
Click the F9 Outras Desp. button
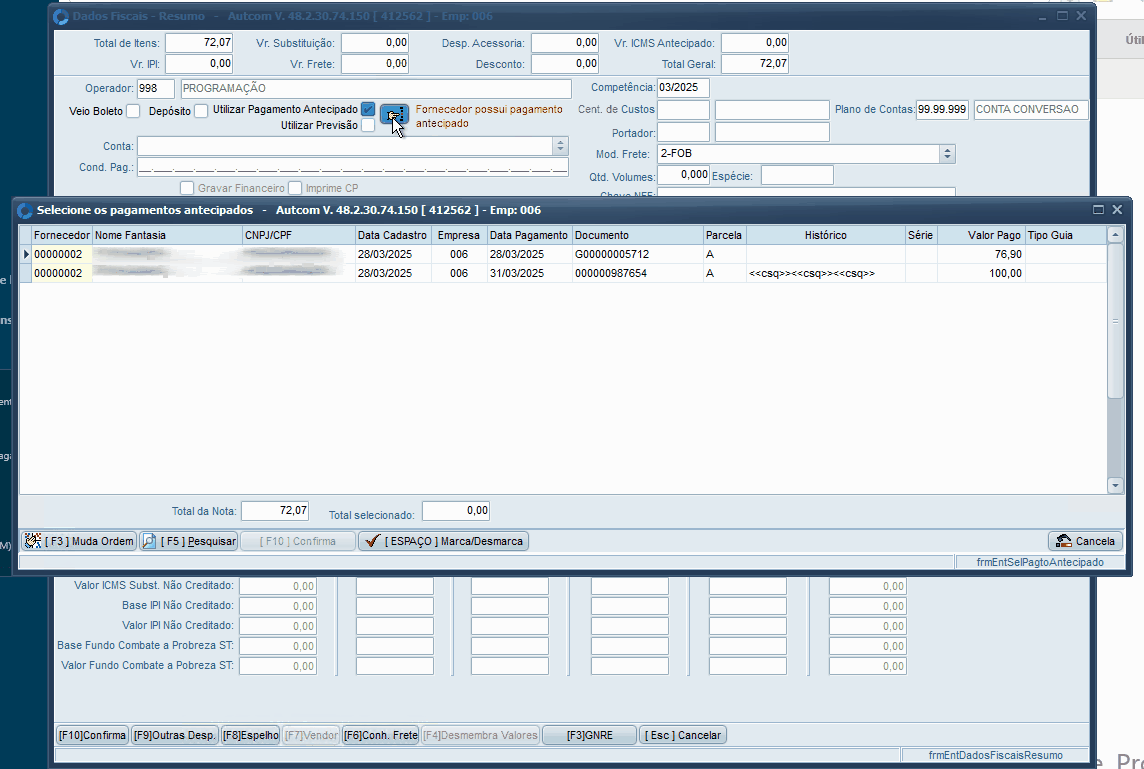click(174, 735)
